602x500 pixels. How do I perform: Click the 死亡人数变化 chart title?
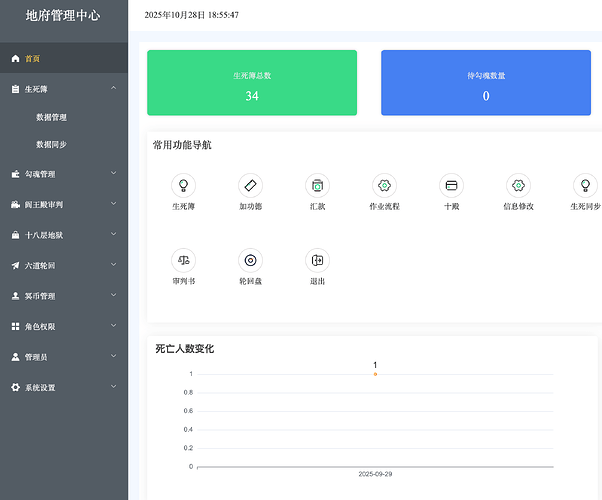[x=184, y=349]
